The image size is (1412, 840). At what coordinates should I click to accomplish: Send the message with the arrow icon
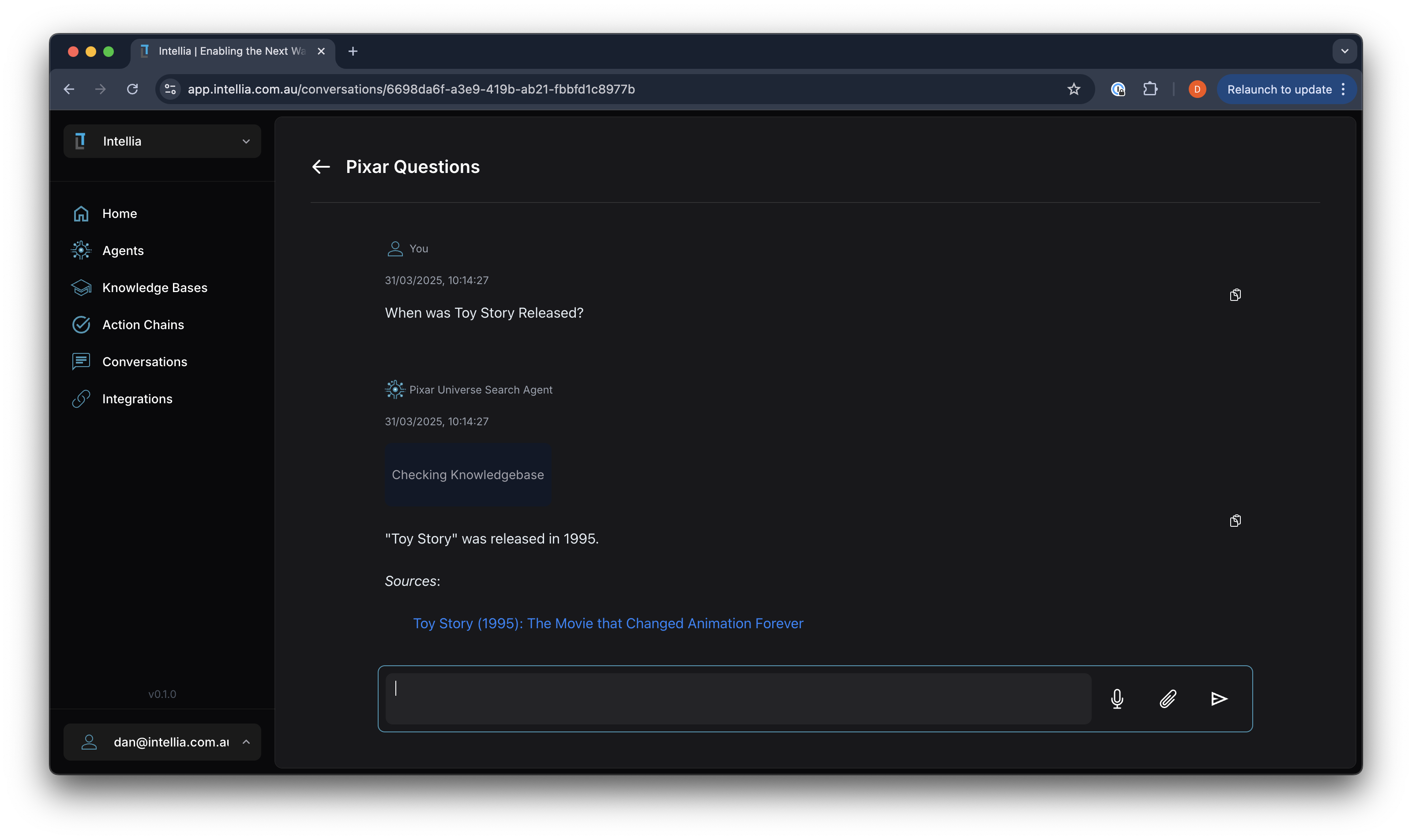coord(1218,698)
